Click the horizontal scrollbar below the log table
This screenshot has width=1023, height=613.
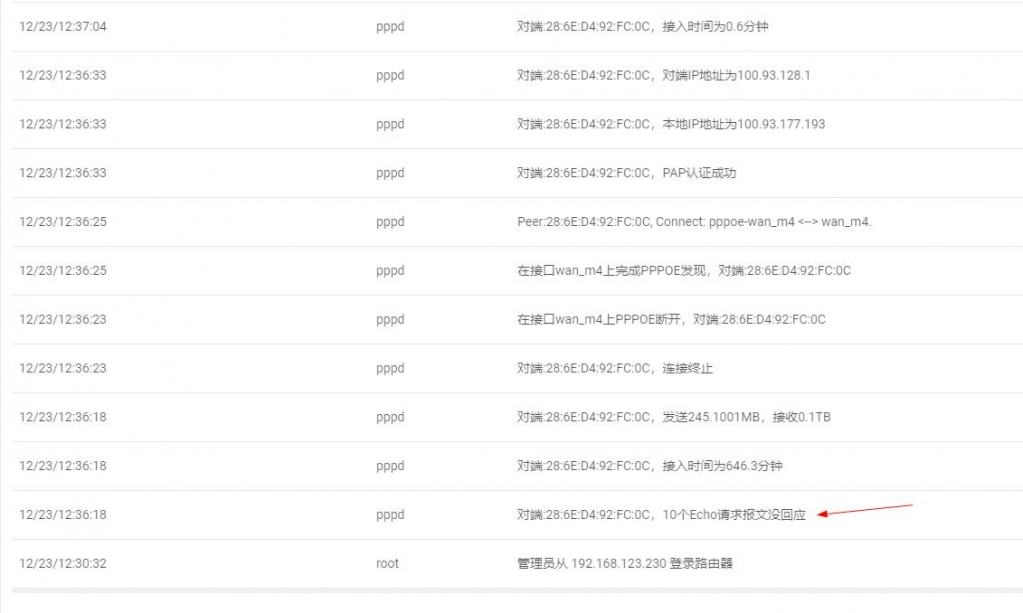coord(512,590)
